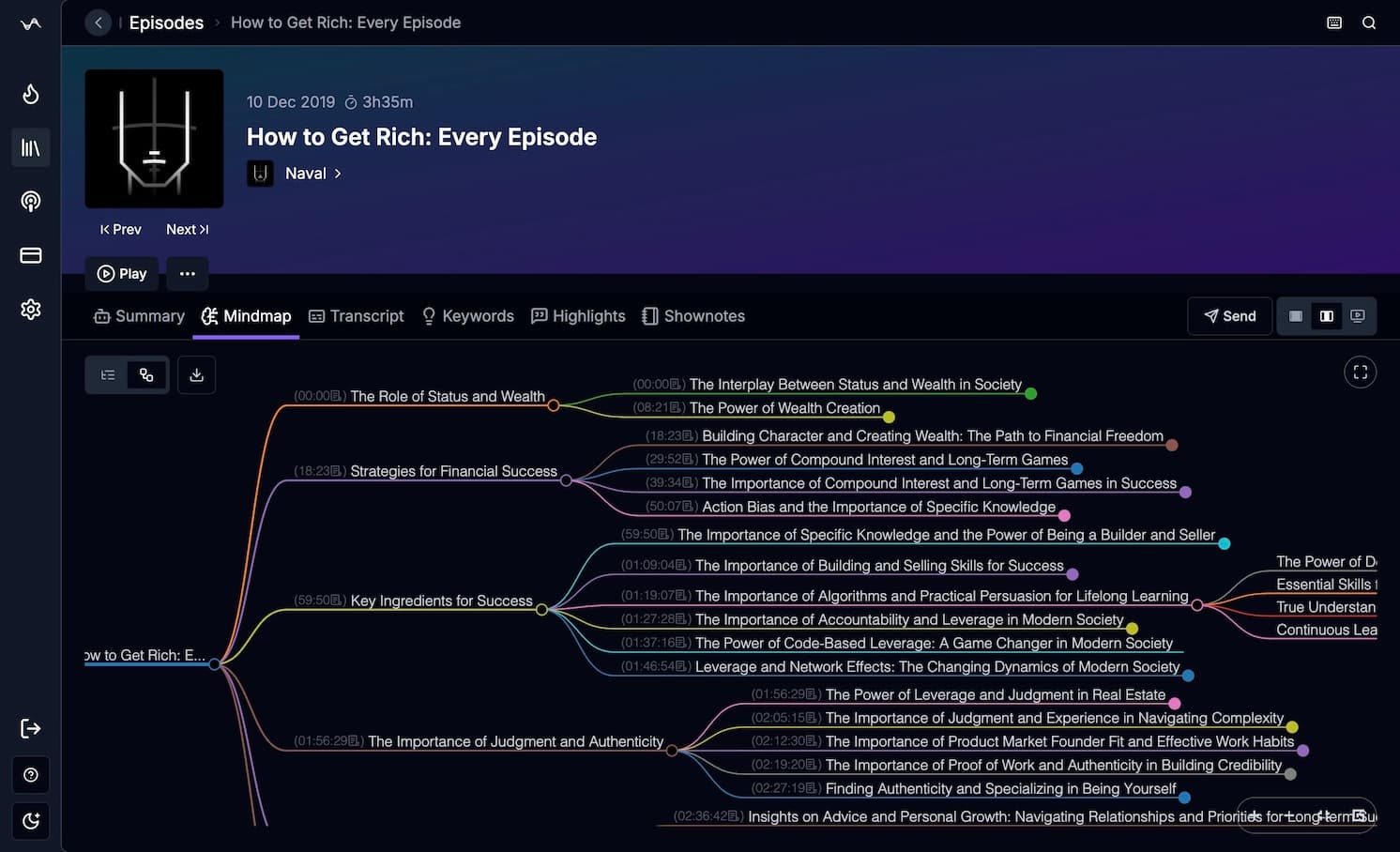Open the library section in the sidebar
Image resolution: width=1400 pixels, height=852 pixels.
[x=30, y=147]
